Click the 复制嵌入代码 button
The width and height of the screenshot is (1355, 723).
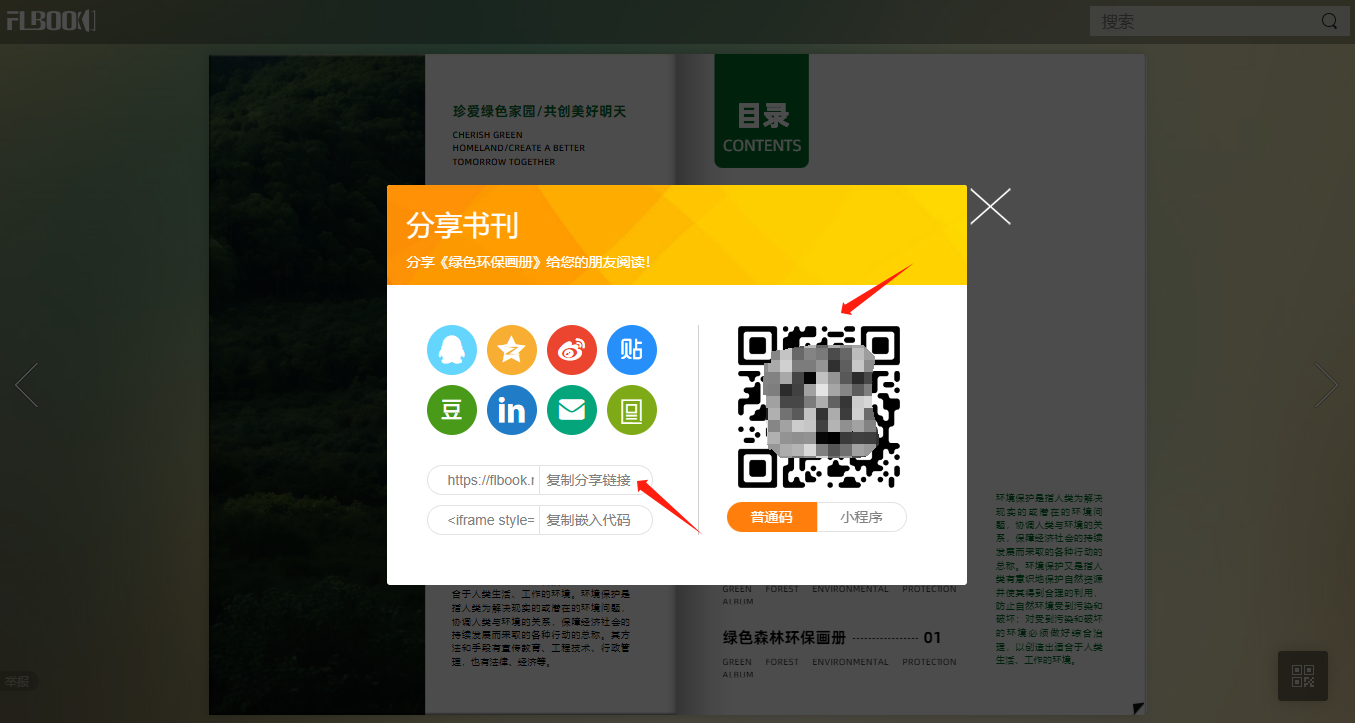595,520
